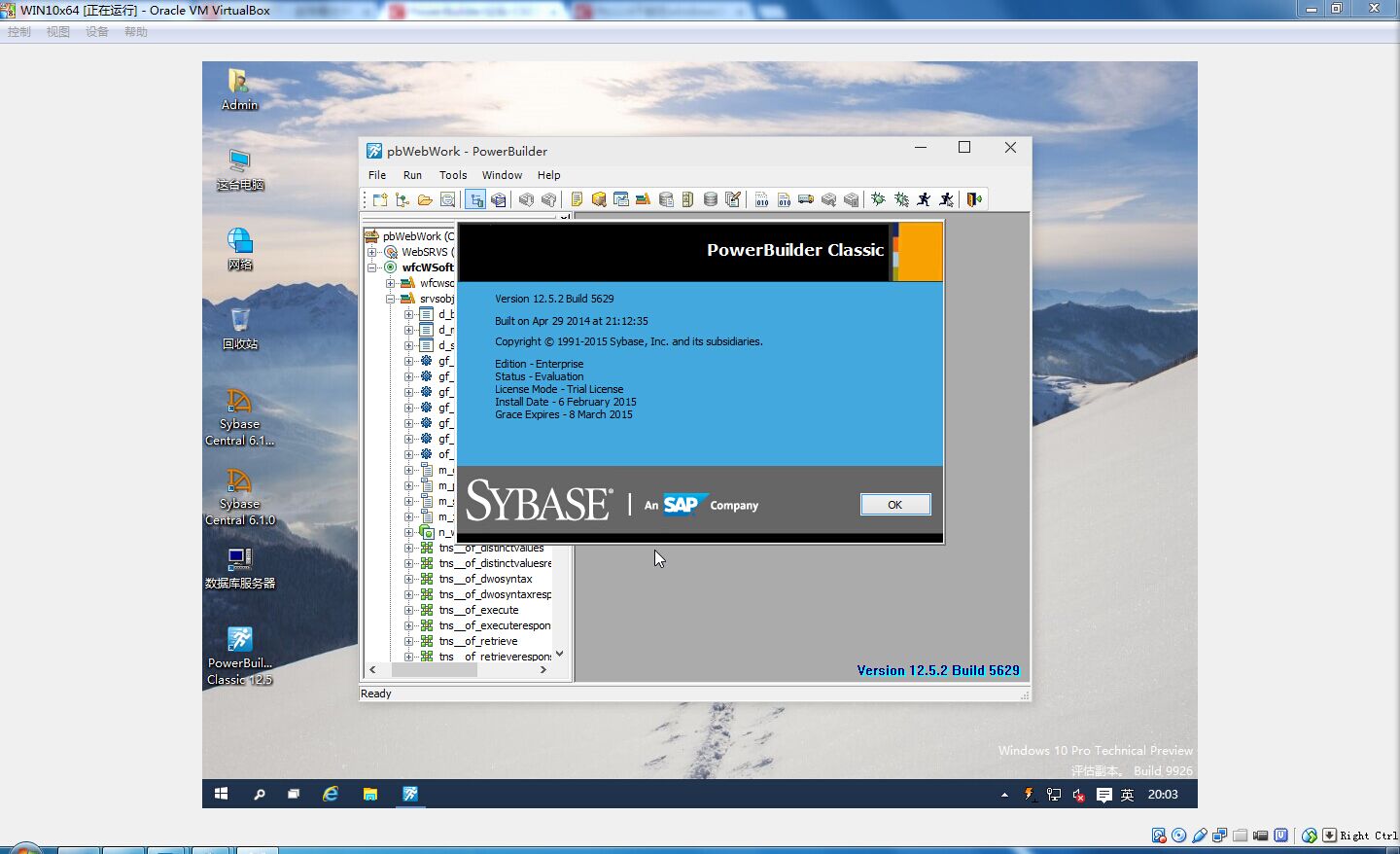Image resolution: width=1400 pixels, height=854 pixels.
Task: Click the New object toolbar icon
Action: (x=380, y=199)
